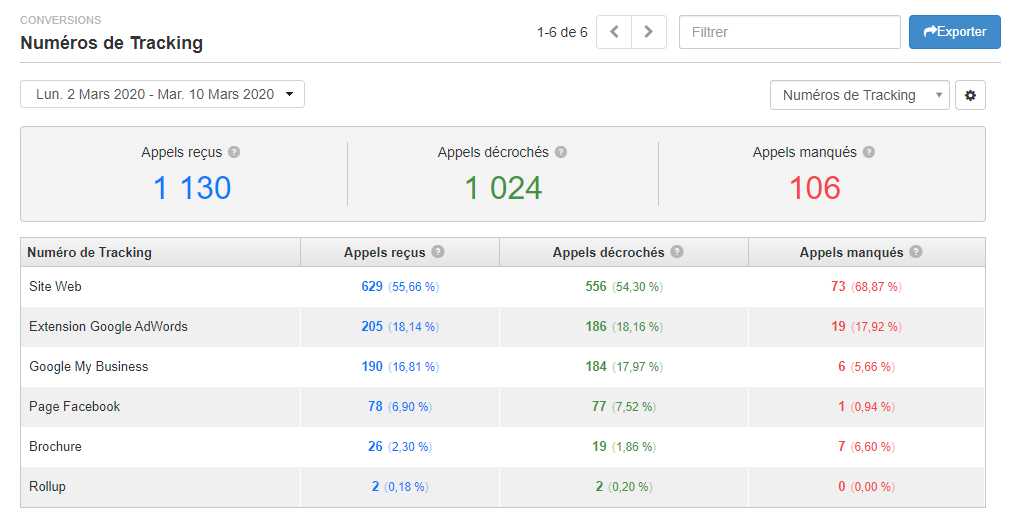Click 556 answered calls for Site Web

point(596,286)
